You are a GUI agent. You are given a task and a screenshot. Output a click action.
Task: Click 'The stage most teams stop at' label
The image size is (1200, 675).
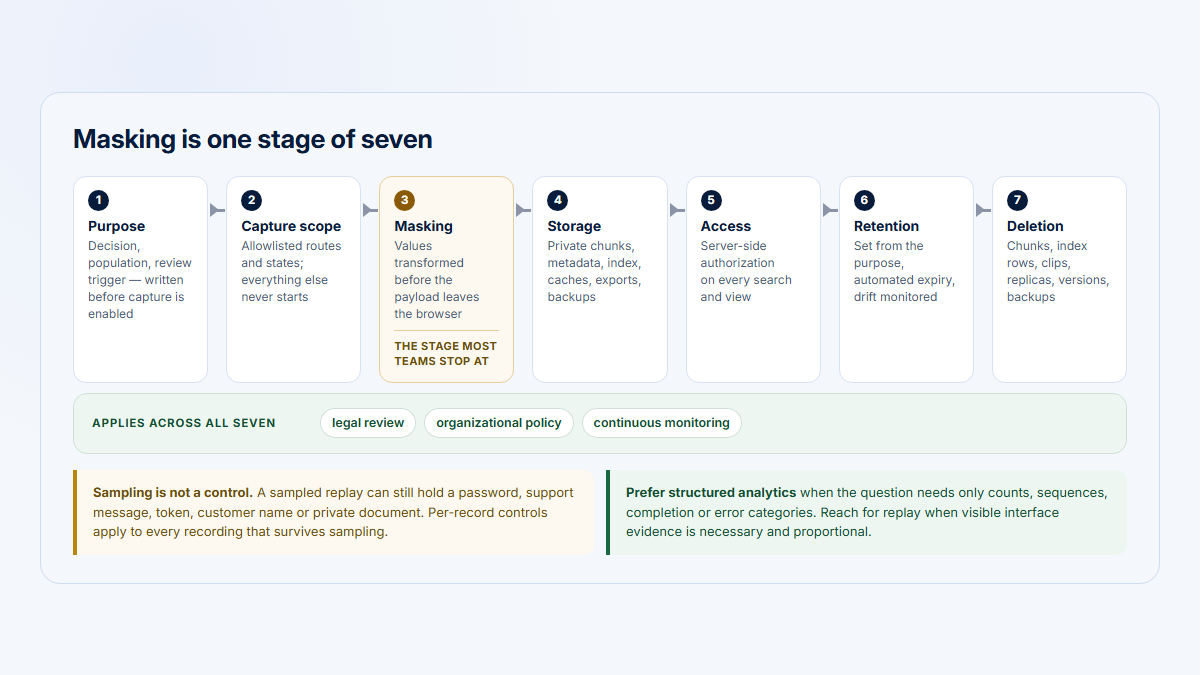coord(446,353)
